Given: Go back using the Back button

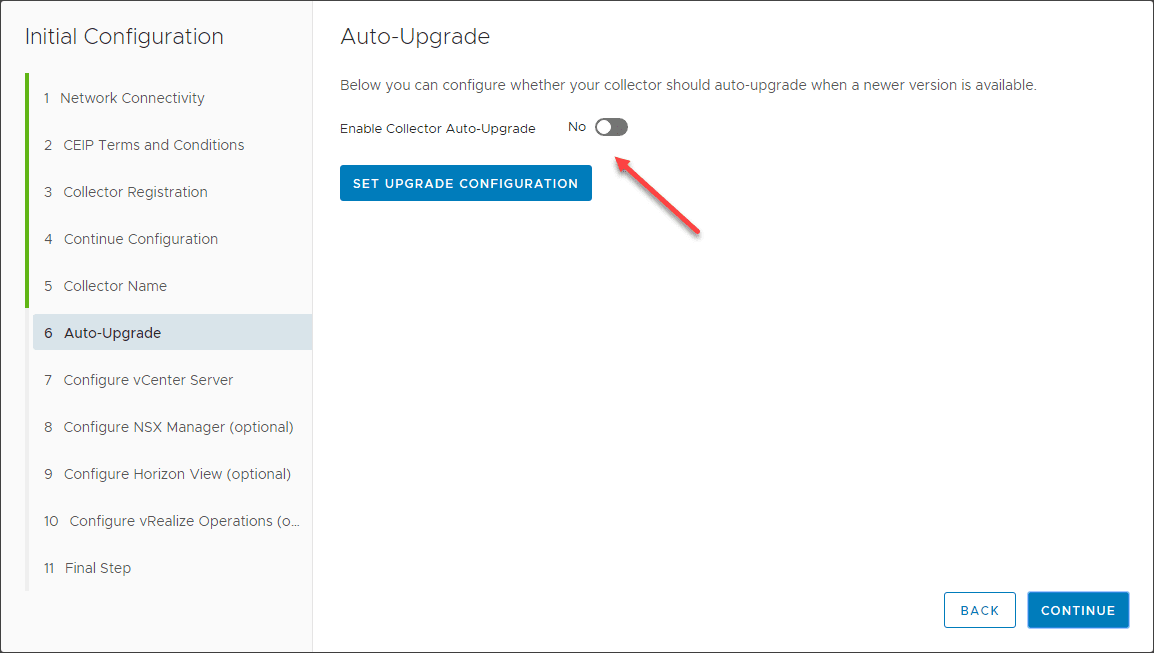Looking at the screenshot, I should point(979,610).
